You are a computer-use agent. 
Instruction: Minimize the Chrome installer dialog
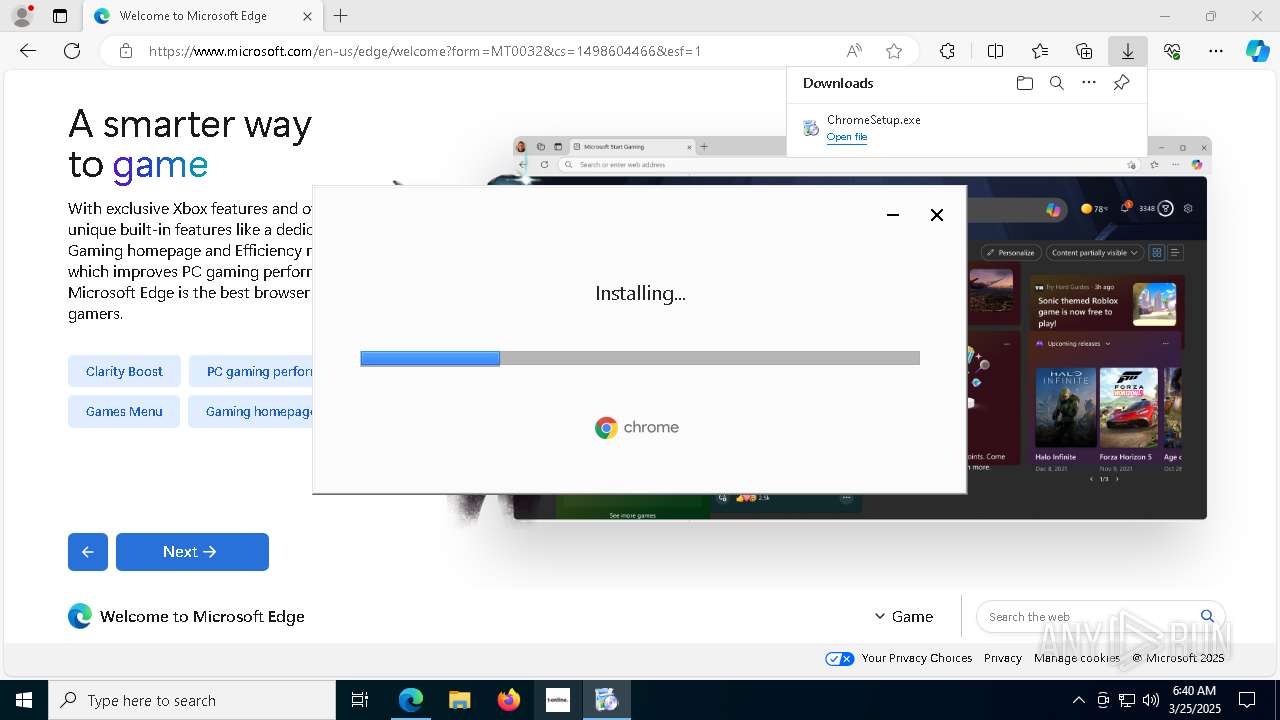(x=893, y=215)
